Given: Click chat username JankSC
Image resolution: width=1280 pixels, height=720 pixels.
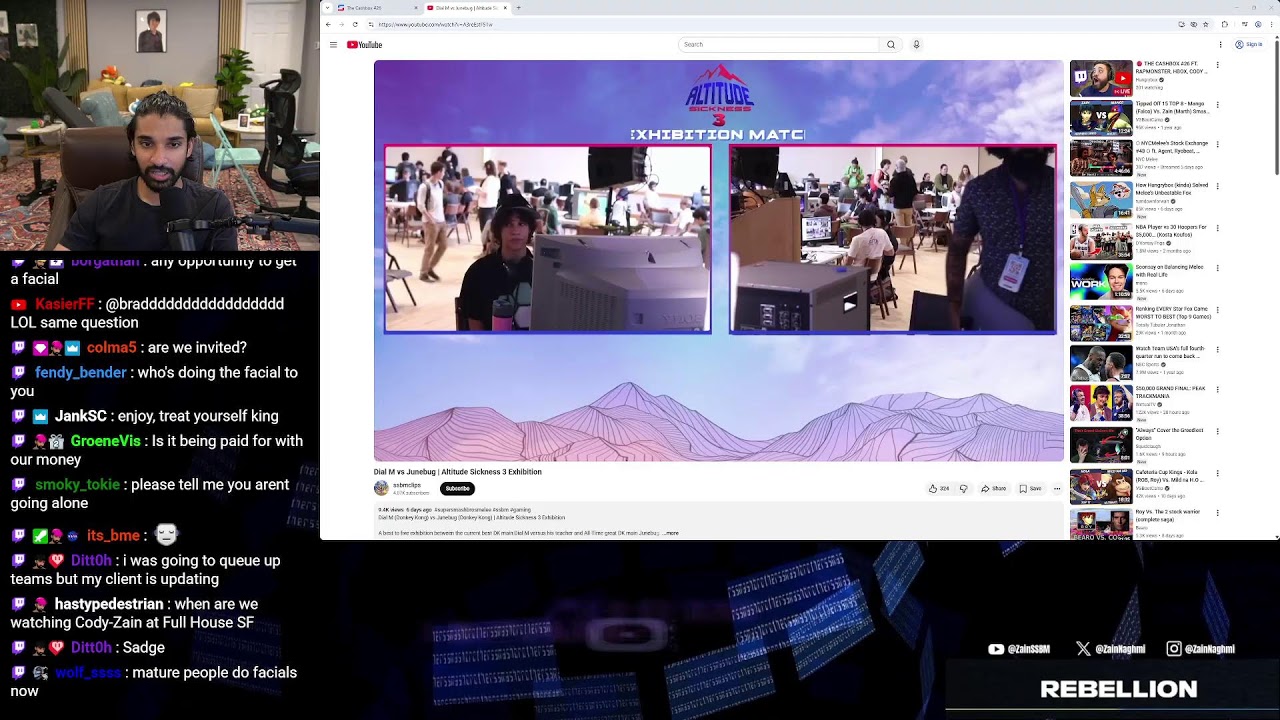Looking at the screenshot, I should 82,416.
